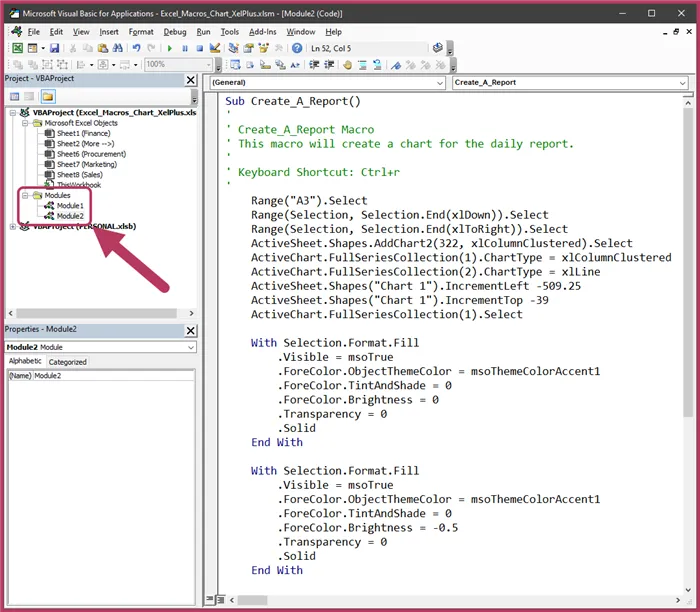Viewport: 700px width, 612px height.
Task: Select Module1 in the project tree
Action: tap(70, 206)
